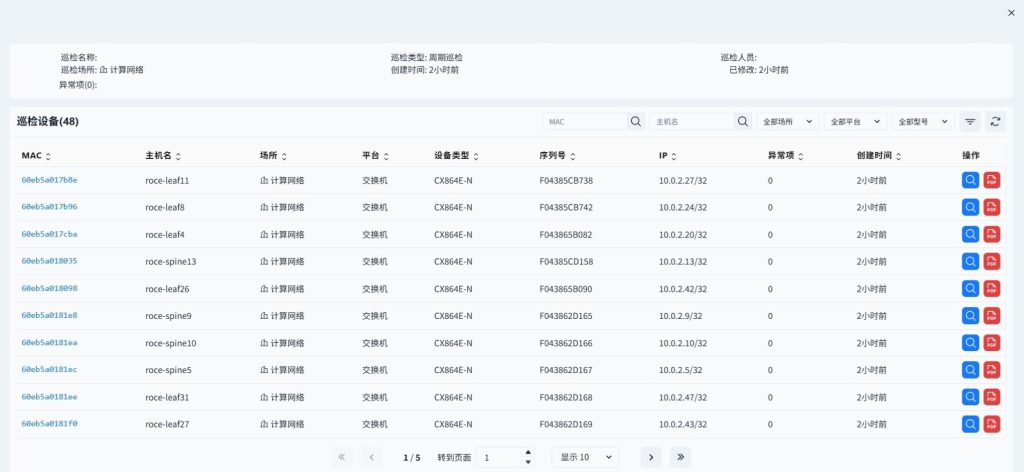This screenshot has height=472, width=1024.
Task: Click the search icon beside 主机名 field
Action: click(743, 121)
